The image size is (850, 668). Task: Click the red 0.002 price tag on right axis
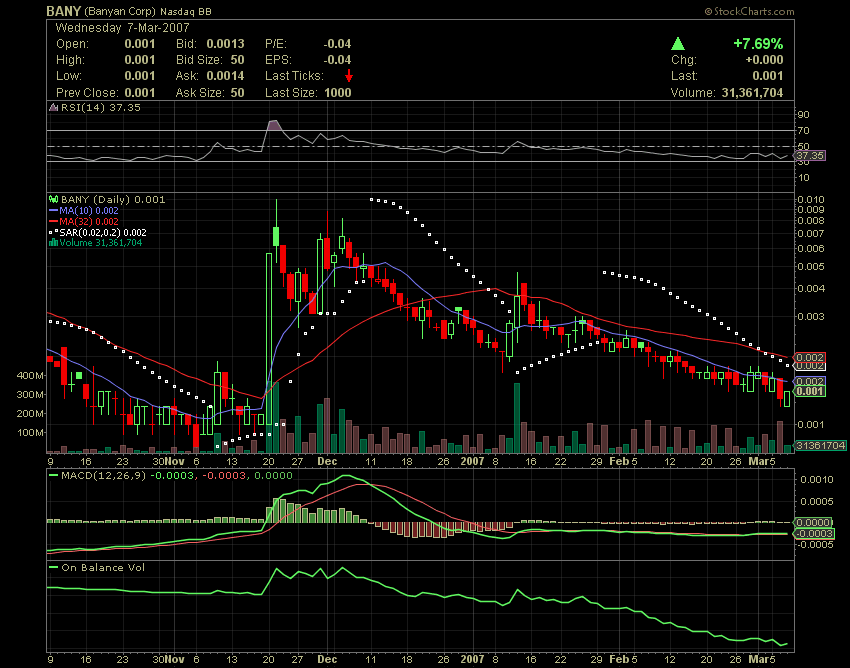coord(809,357)
